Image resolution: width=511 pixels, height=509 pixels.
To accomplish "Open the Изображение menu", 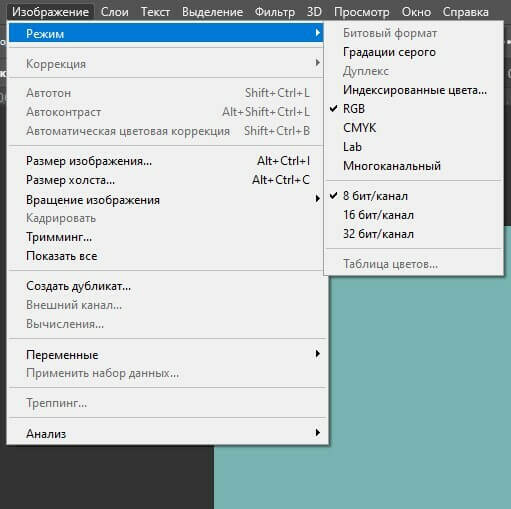I will 50,12.
